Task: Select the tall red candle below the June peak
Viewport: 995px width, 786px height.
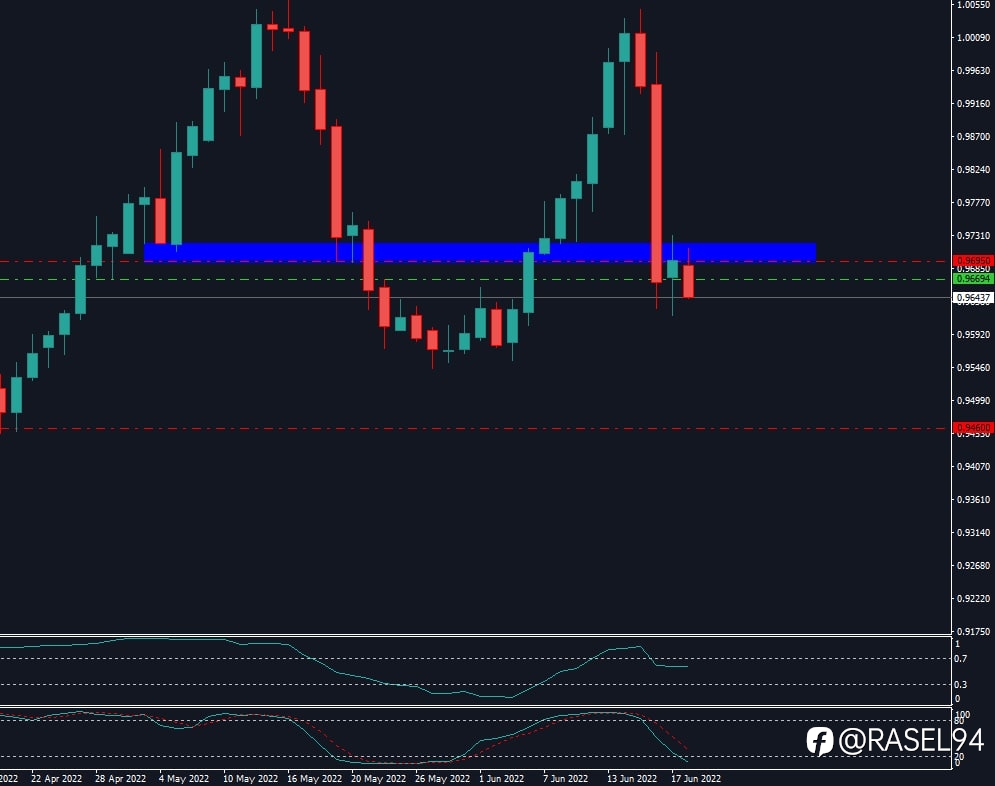Action: coord(656,183)
